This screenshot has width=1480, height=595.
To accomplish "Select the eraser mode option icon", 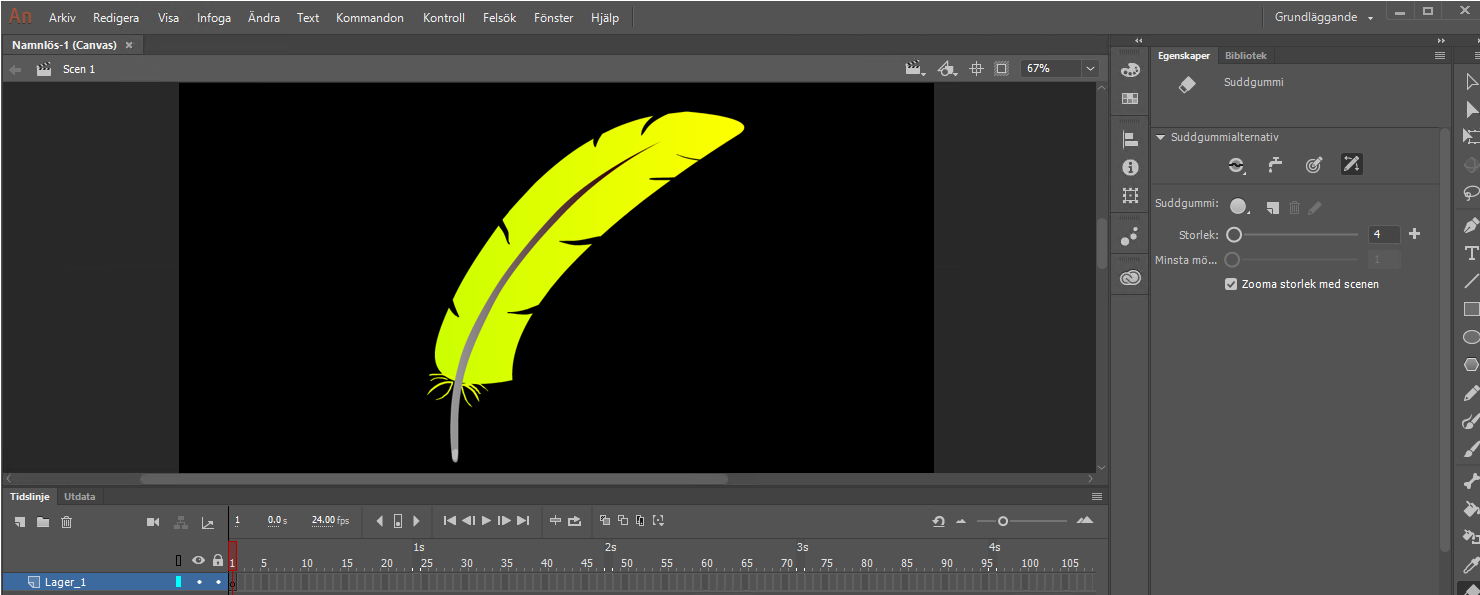I will (x=1237, y=165).
